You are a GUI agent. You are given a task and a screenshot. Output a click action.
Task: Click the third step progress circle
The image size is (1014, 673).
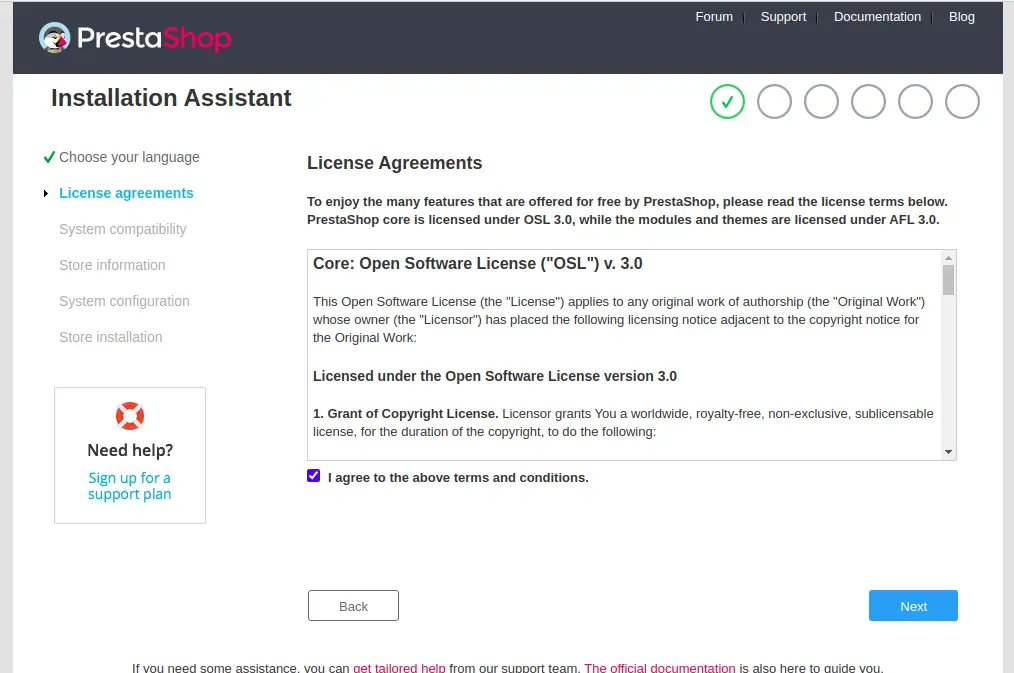(x=821, y=101)
